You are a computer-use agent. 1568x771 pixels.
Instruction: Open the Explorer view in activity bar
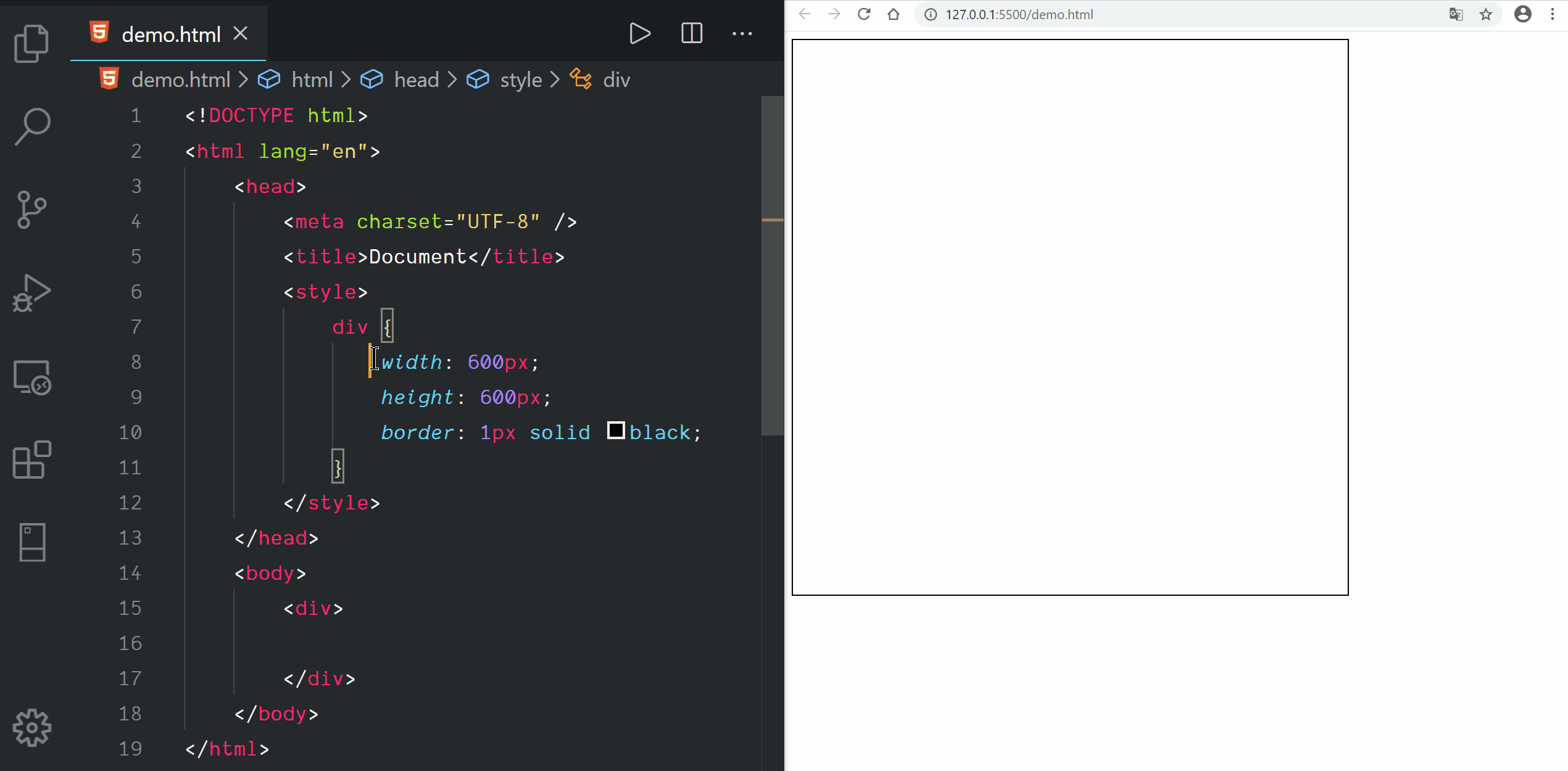point(31,43)
